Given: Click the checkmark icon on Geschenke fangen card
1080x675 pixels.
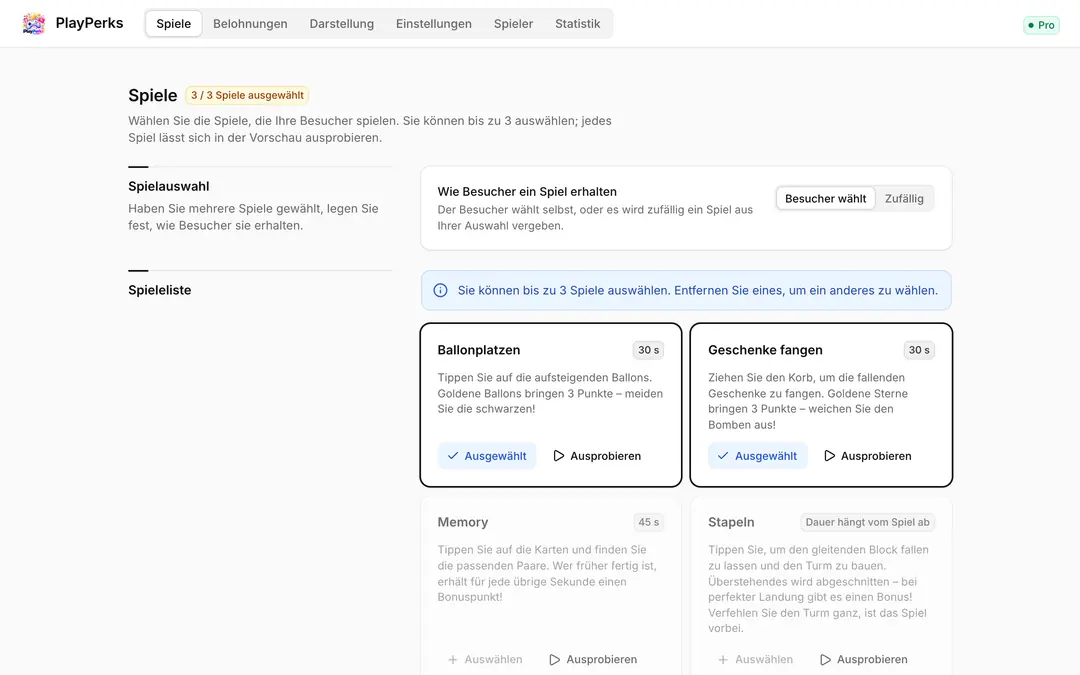Looking at the screenshot, I should 723,456.
